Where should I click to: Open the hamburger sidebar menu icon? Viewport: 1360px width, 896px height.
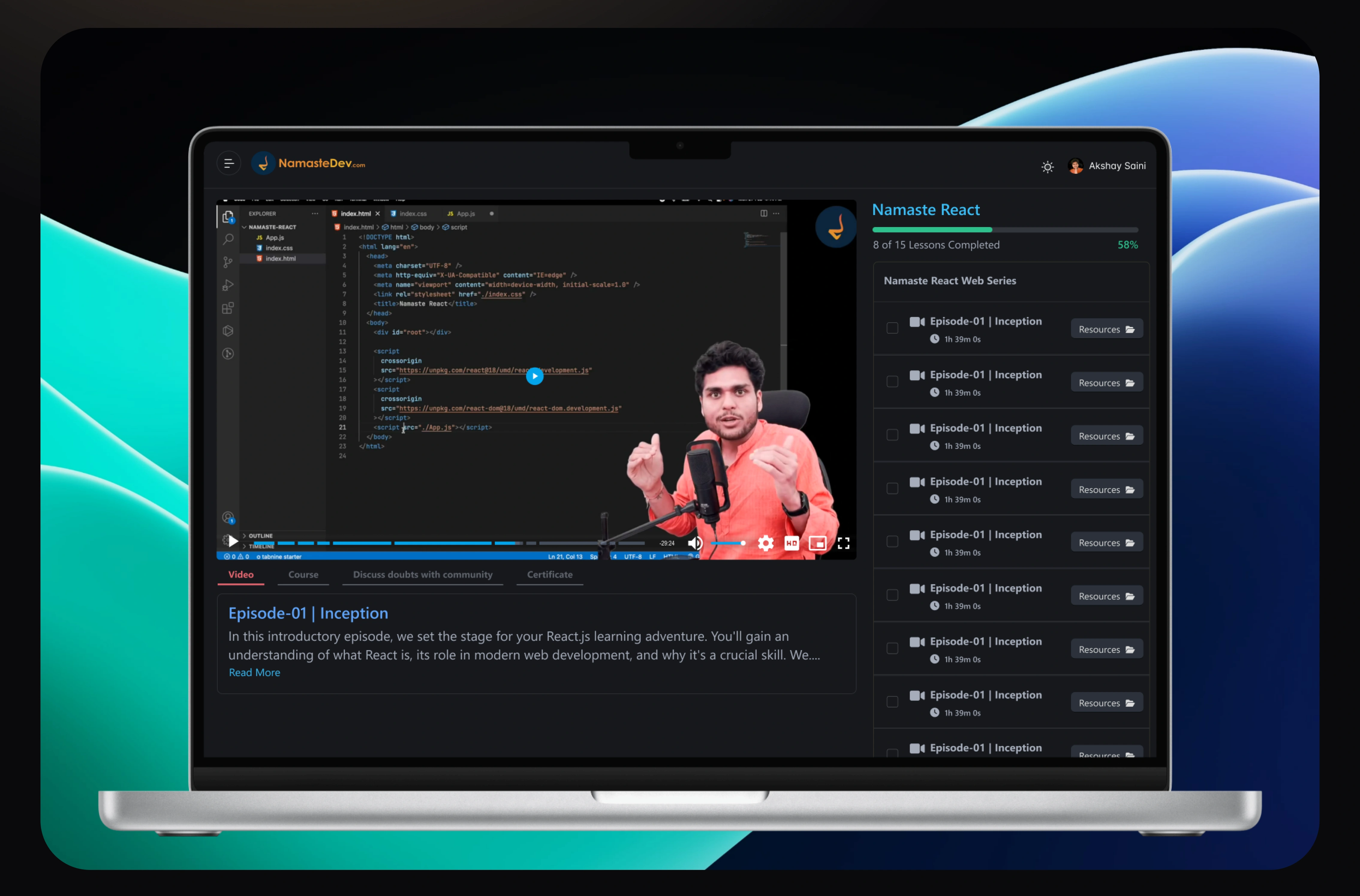point(228,164)
